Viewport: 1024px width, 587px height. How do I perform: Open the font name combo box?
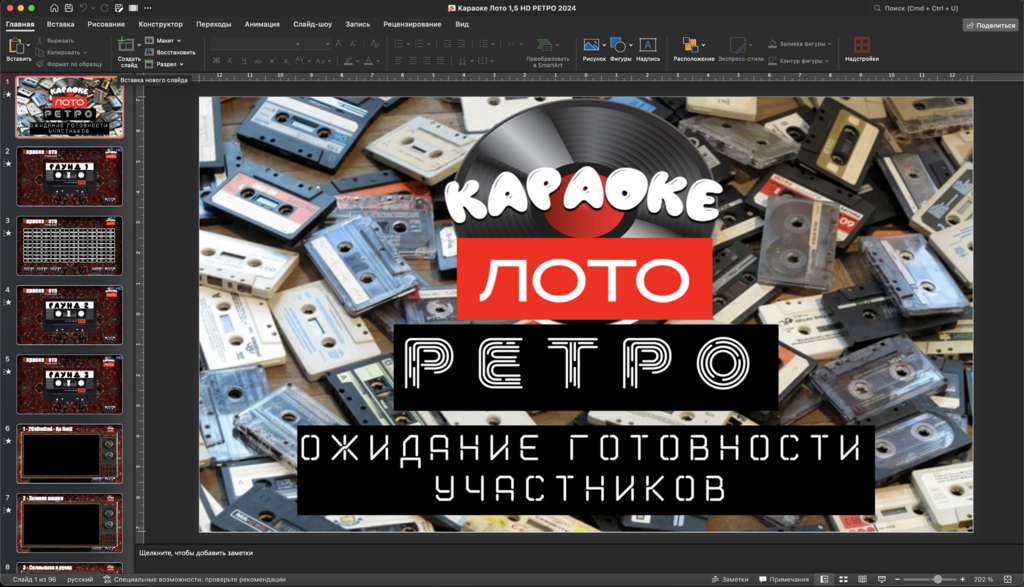click(255, 44)
